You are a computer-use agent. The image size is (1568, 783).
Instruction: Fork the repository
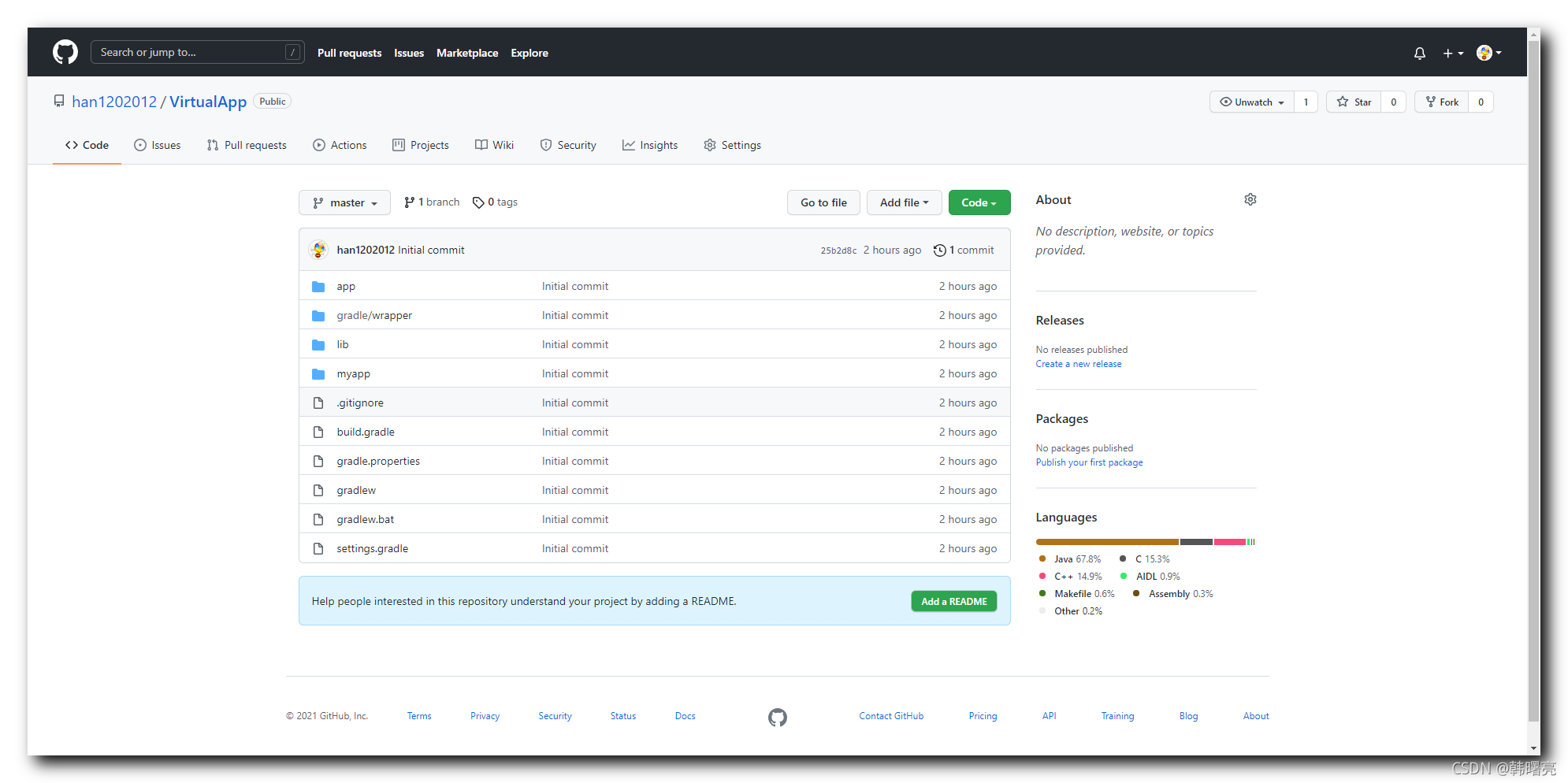[1442, 102]
